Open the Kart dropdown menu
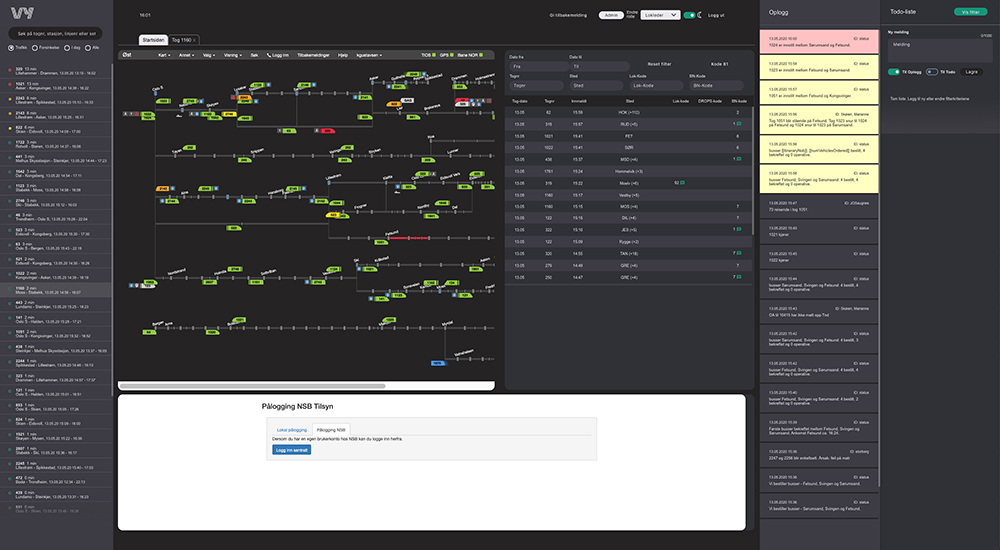This screenshot has width=1000, height=550. pos(165,56)
